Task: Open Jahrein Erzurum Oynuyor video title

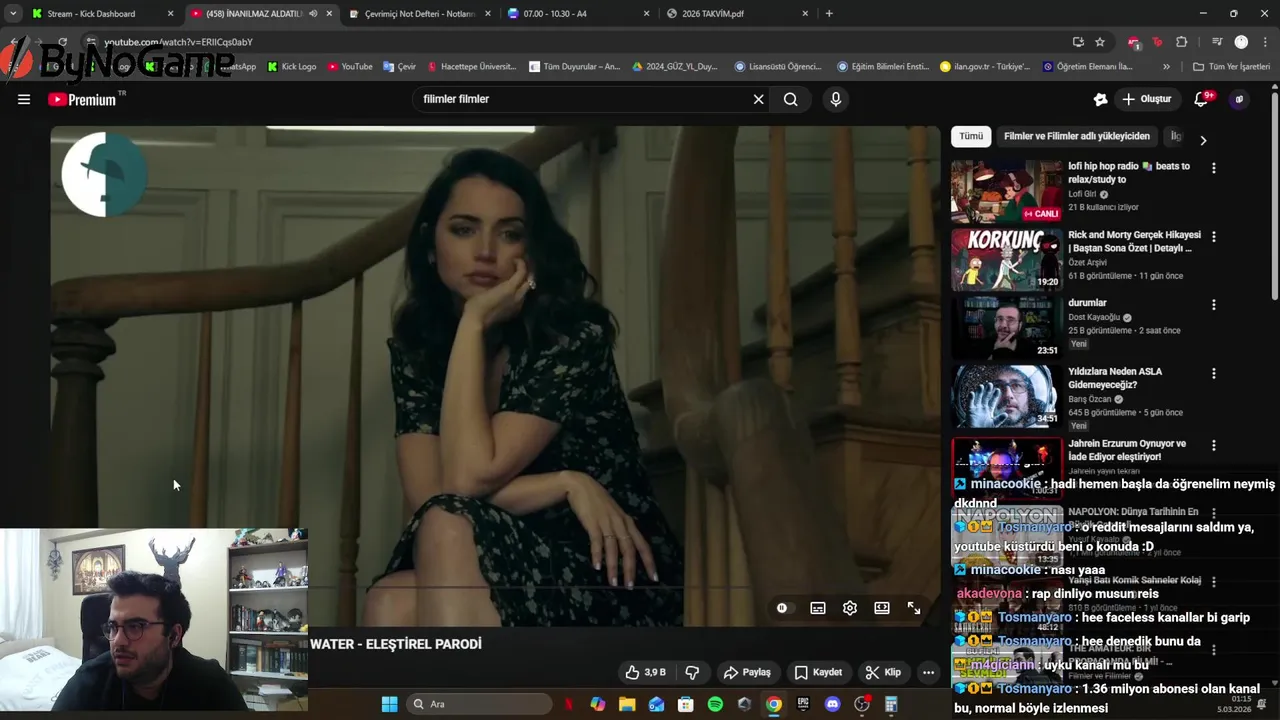Action: click(x=1127, y=450)
